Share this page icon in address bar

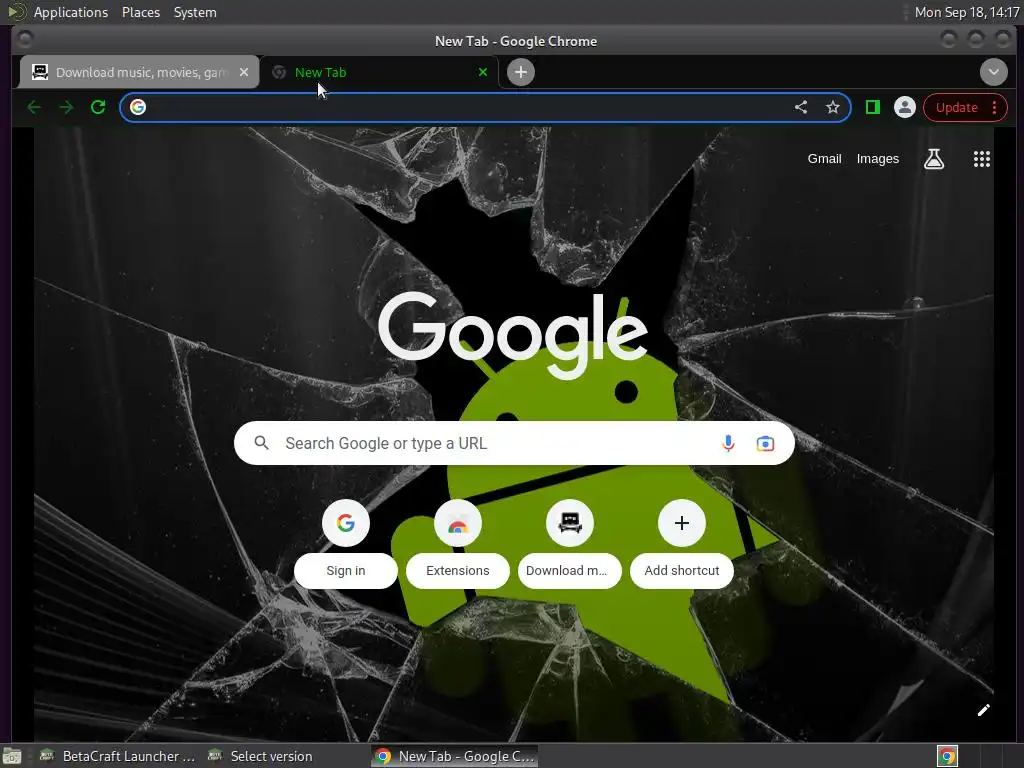tap(801, 107)
